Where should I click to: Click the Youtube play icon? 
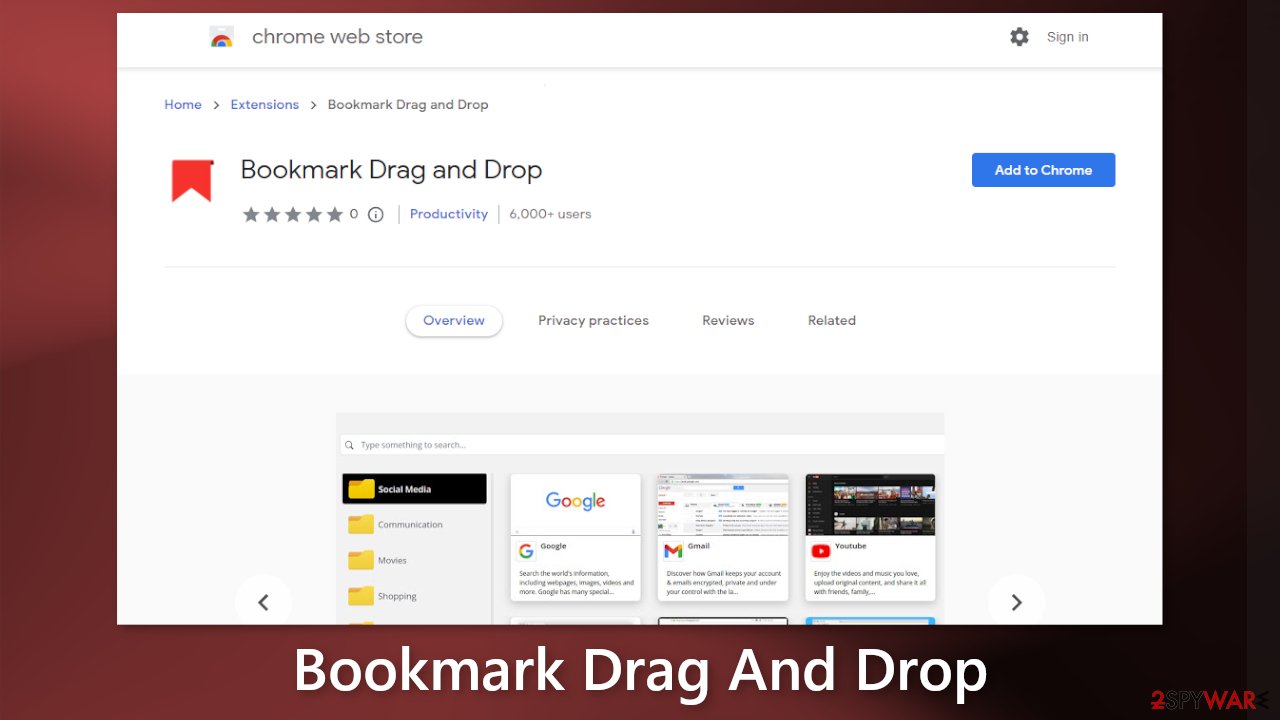tap(821, 551)
